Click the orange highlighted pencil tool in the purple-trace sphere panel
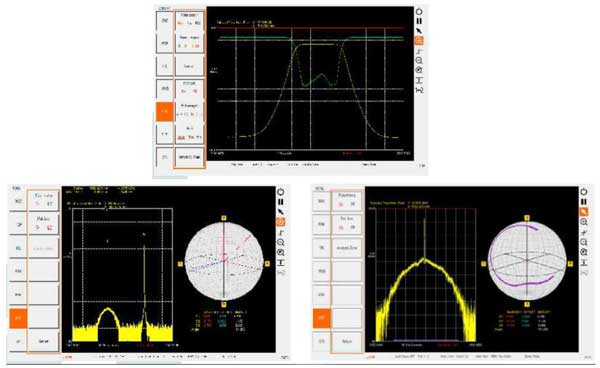600x368 pixels. click(x=584, y=212)
